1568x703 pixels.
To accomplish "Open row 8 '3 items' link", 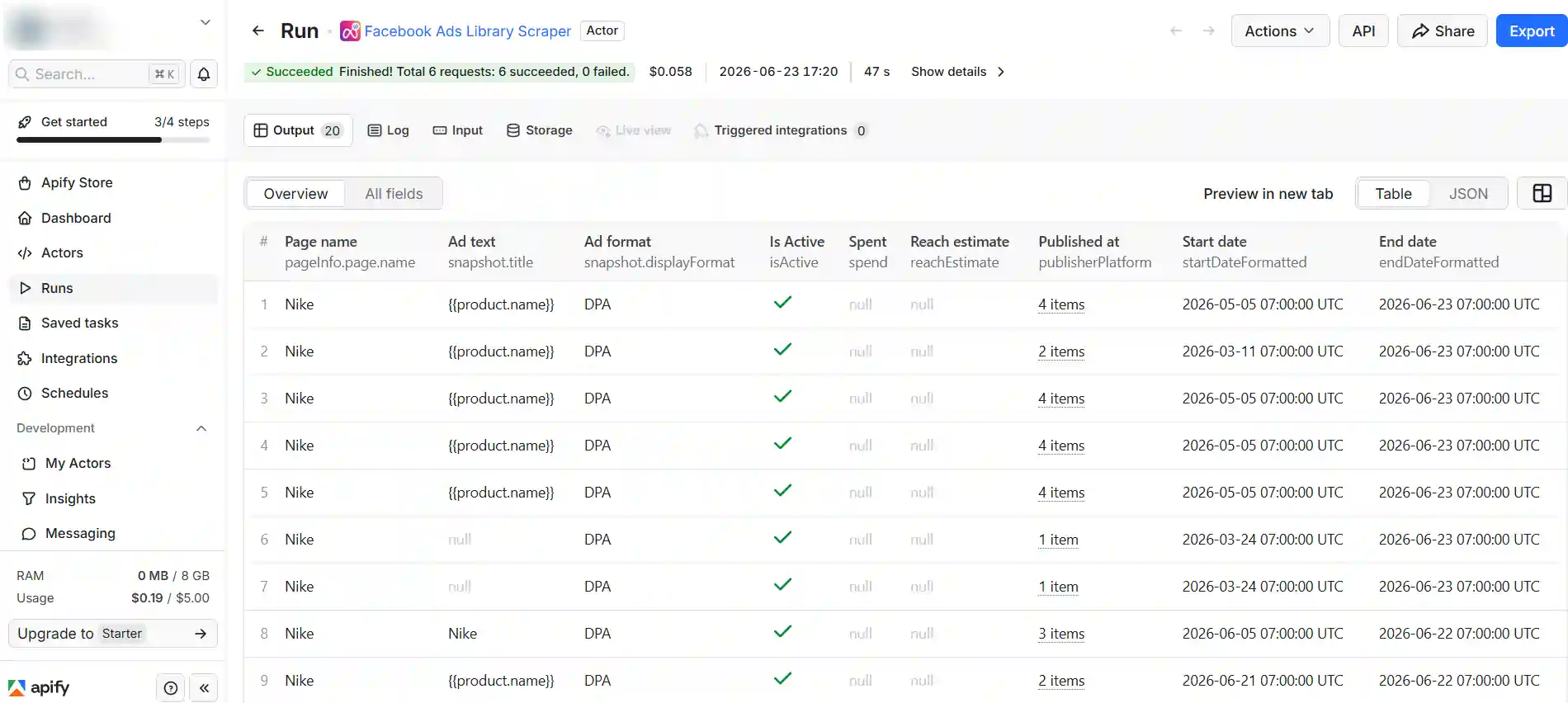I will (1061, 634).
